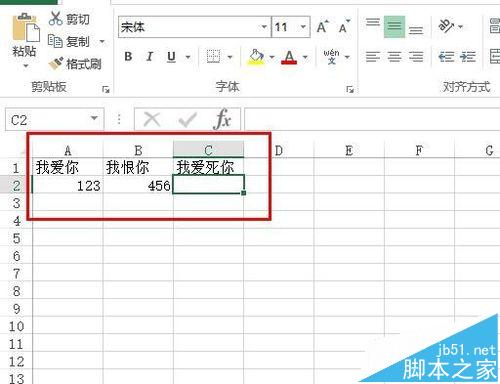Select column D header
The height and width of the screenshot is (384, 500).
click(279, 151)
